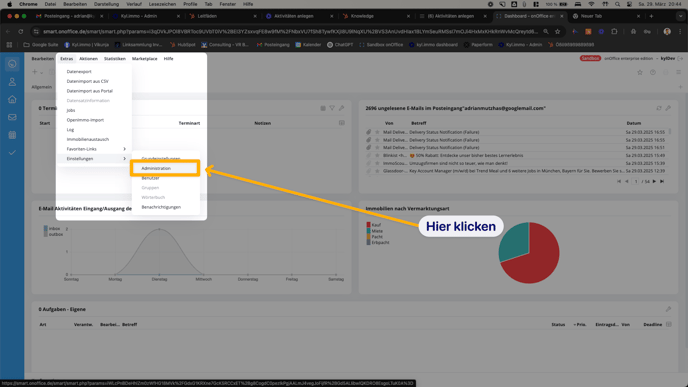Viewport: 688px width, 387px height.
Task: Star the Mail Delivery e-mail dated 16:51
Action: pyautogui.click(x=377, y=147)
